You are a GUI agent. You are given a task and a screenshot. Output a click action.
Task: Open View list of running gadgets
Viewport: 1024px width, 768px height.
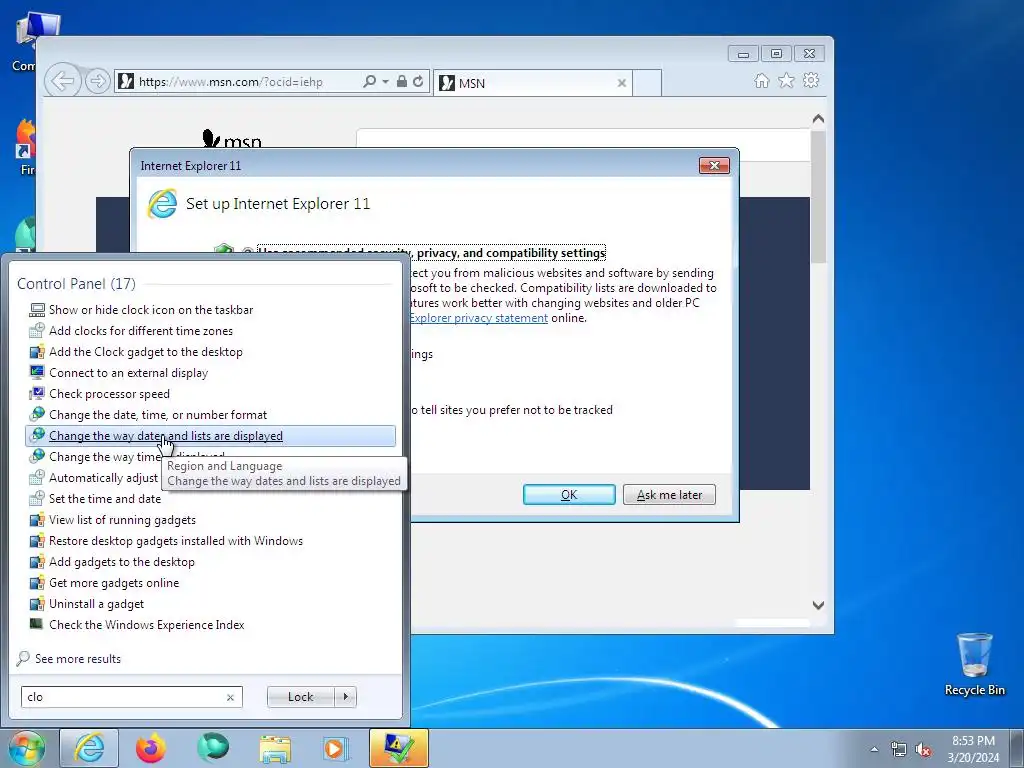tap(210, 520)
